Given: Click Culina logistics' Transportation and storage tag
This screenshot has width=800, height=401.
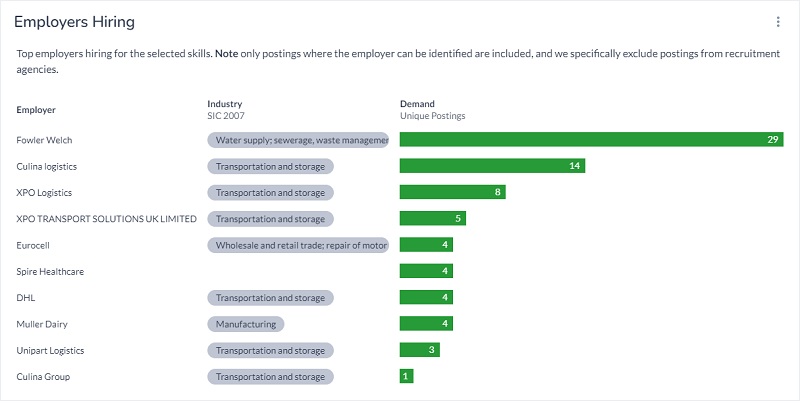Looking at the screenshot, I should [270, 166].
